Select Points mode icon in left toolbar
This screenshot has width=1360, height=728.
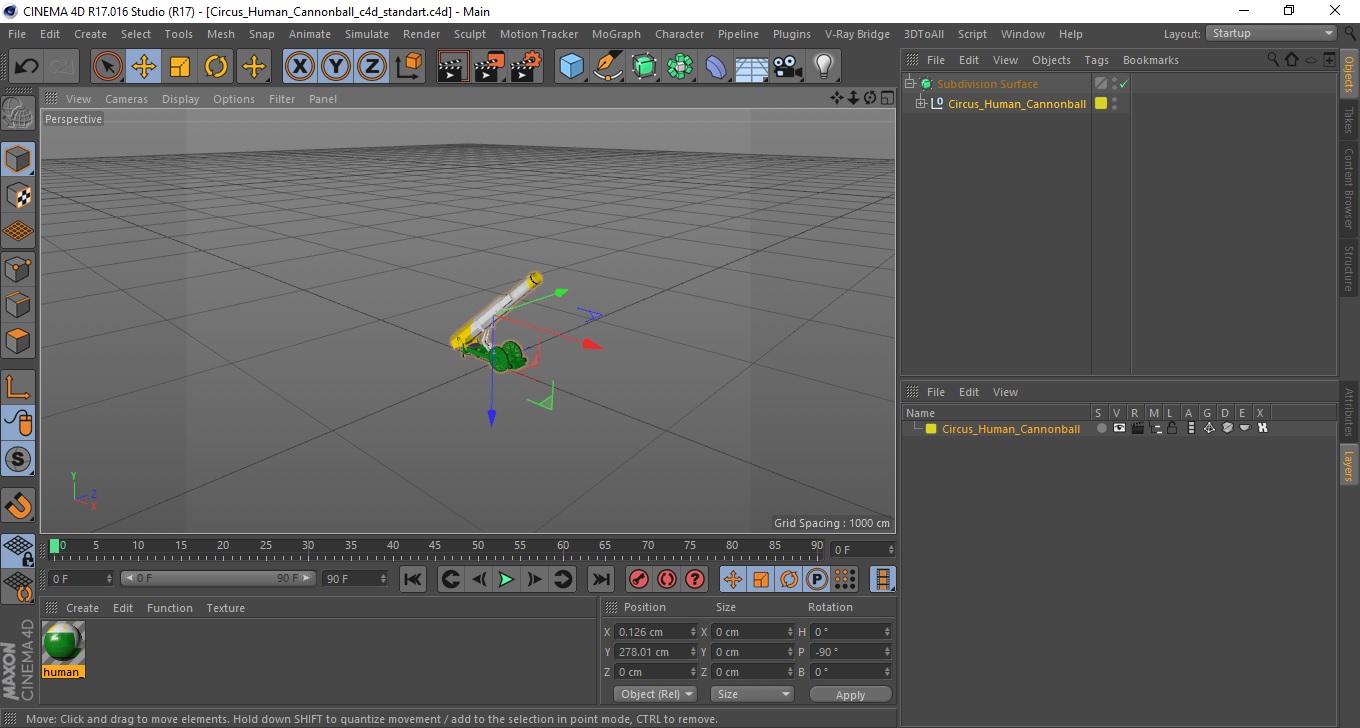18,268
